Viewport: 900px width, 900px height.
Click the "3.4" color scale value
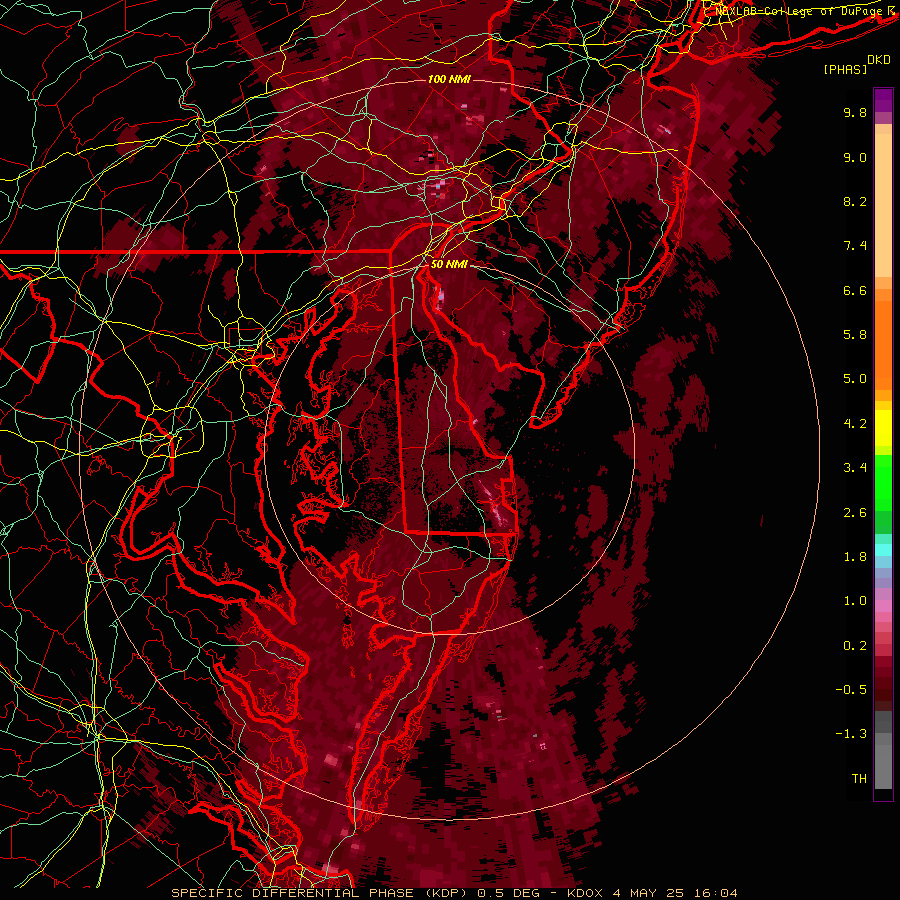(x=855, y=468)
